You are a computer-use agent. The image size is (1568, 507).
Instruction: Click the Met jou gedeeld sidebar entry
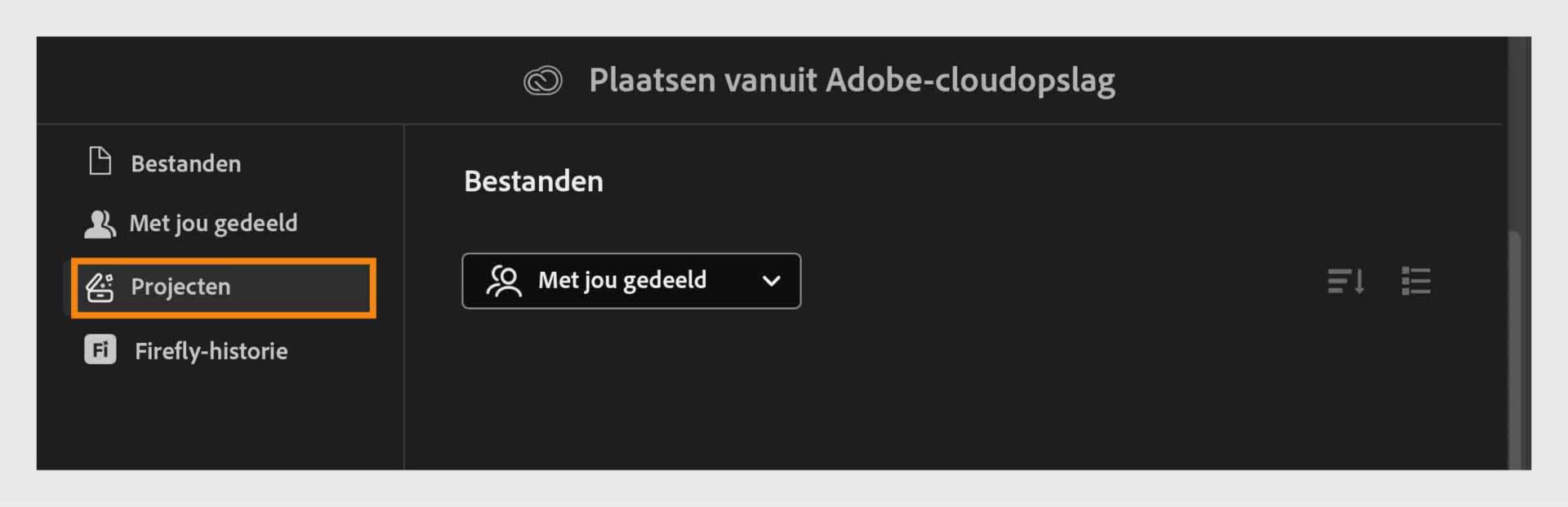point(214,222)
